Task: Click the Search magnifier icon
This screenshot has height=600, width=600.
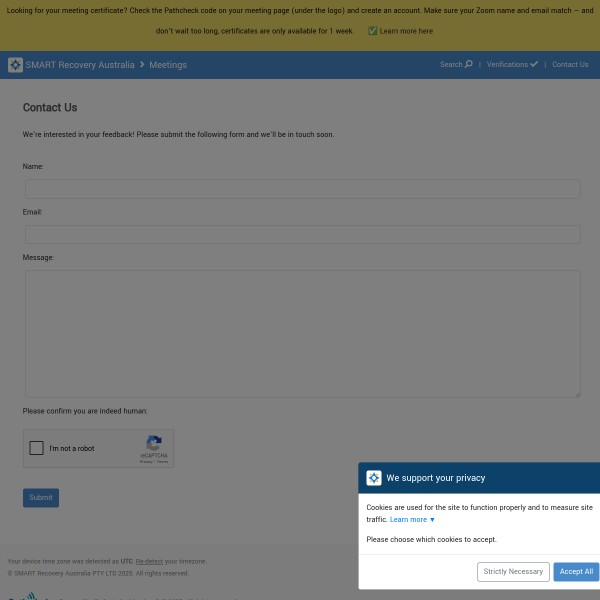Action: [468, 64]
